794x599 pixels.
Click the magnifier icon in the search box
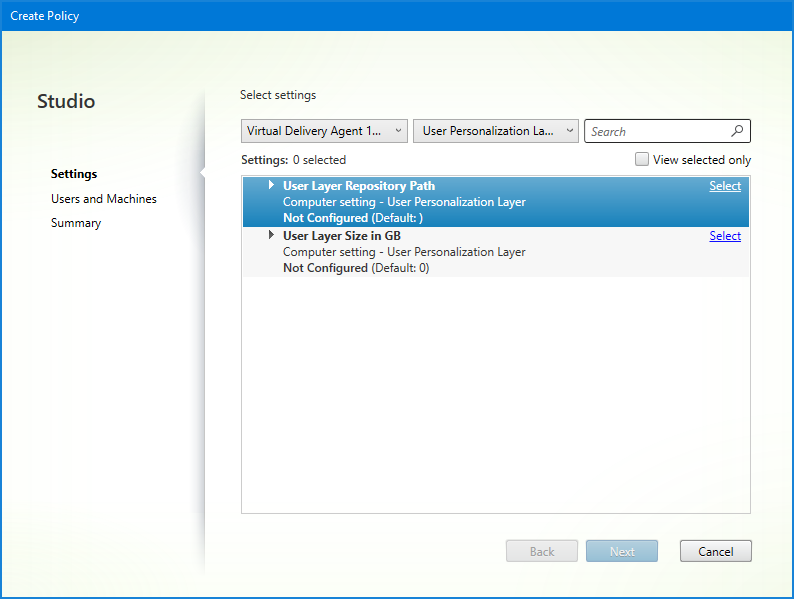click(x=737, y=131)
